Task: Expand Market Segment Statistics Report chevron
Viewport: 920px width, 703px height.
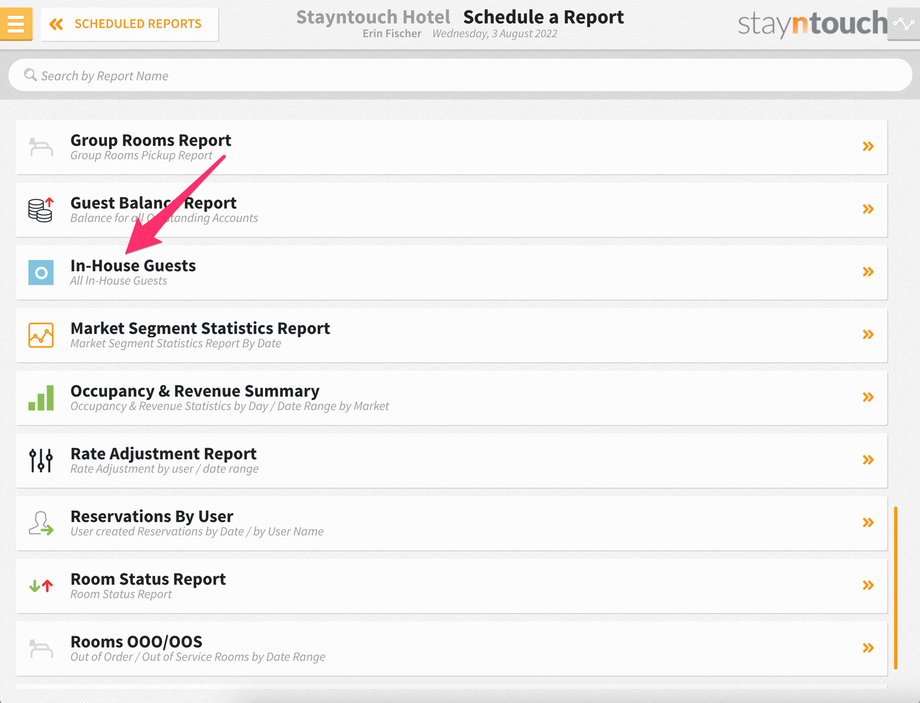Action: 868,334
